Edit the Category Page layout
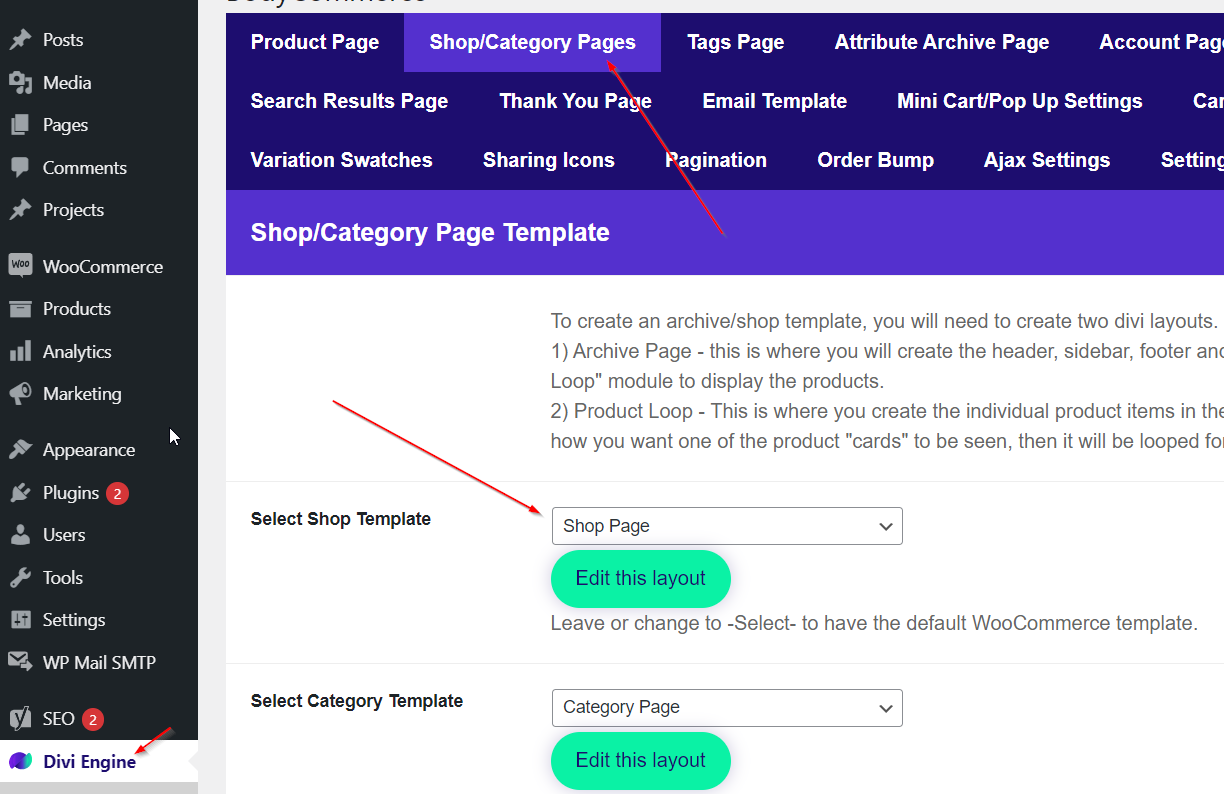This screenshot has height=794, width=1224. (x=640, y=761)
